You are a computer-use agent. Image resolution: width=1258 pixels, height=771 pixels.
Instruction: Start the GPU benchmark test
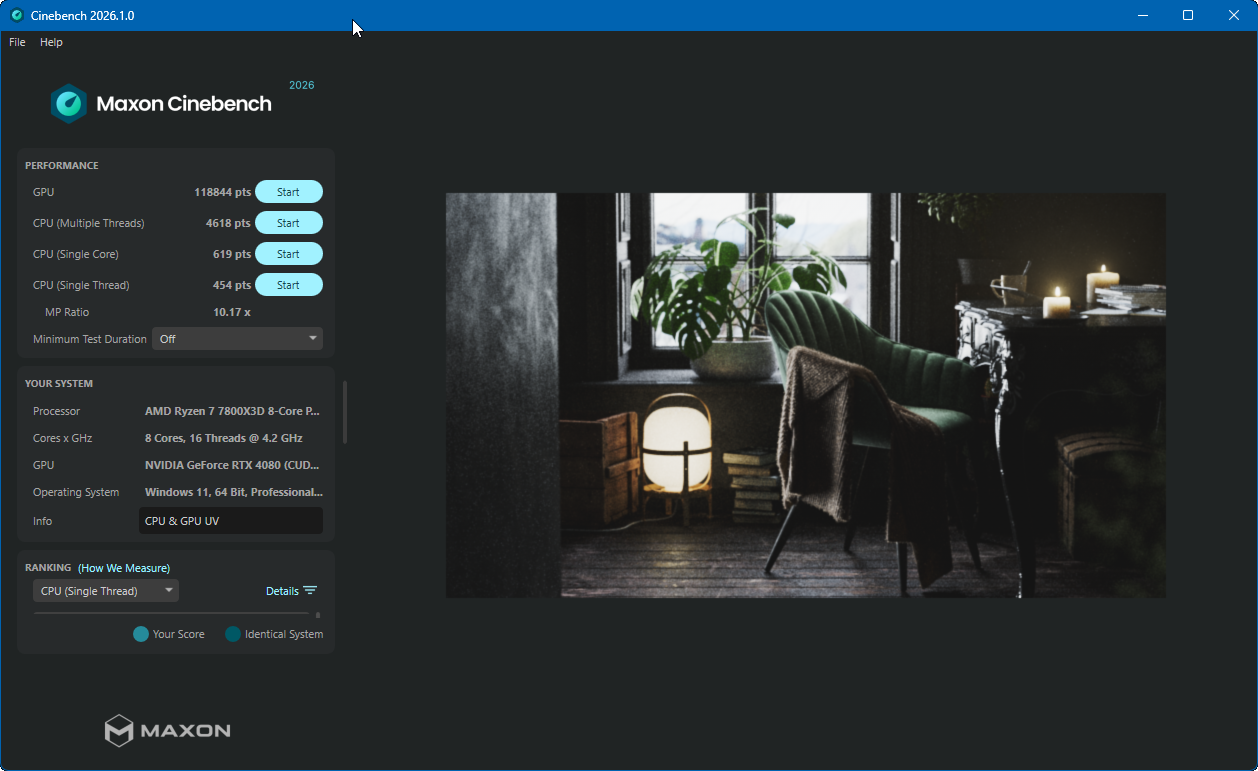click(289, 192)
